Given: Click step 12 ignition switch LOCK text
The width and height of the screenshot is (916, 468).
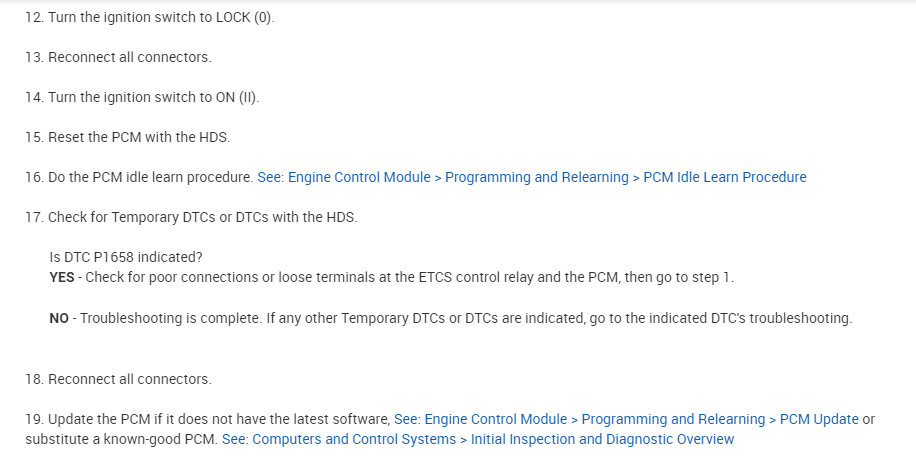Looking at the screenshot, I should point(160,17).
